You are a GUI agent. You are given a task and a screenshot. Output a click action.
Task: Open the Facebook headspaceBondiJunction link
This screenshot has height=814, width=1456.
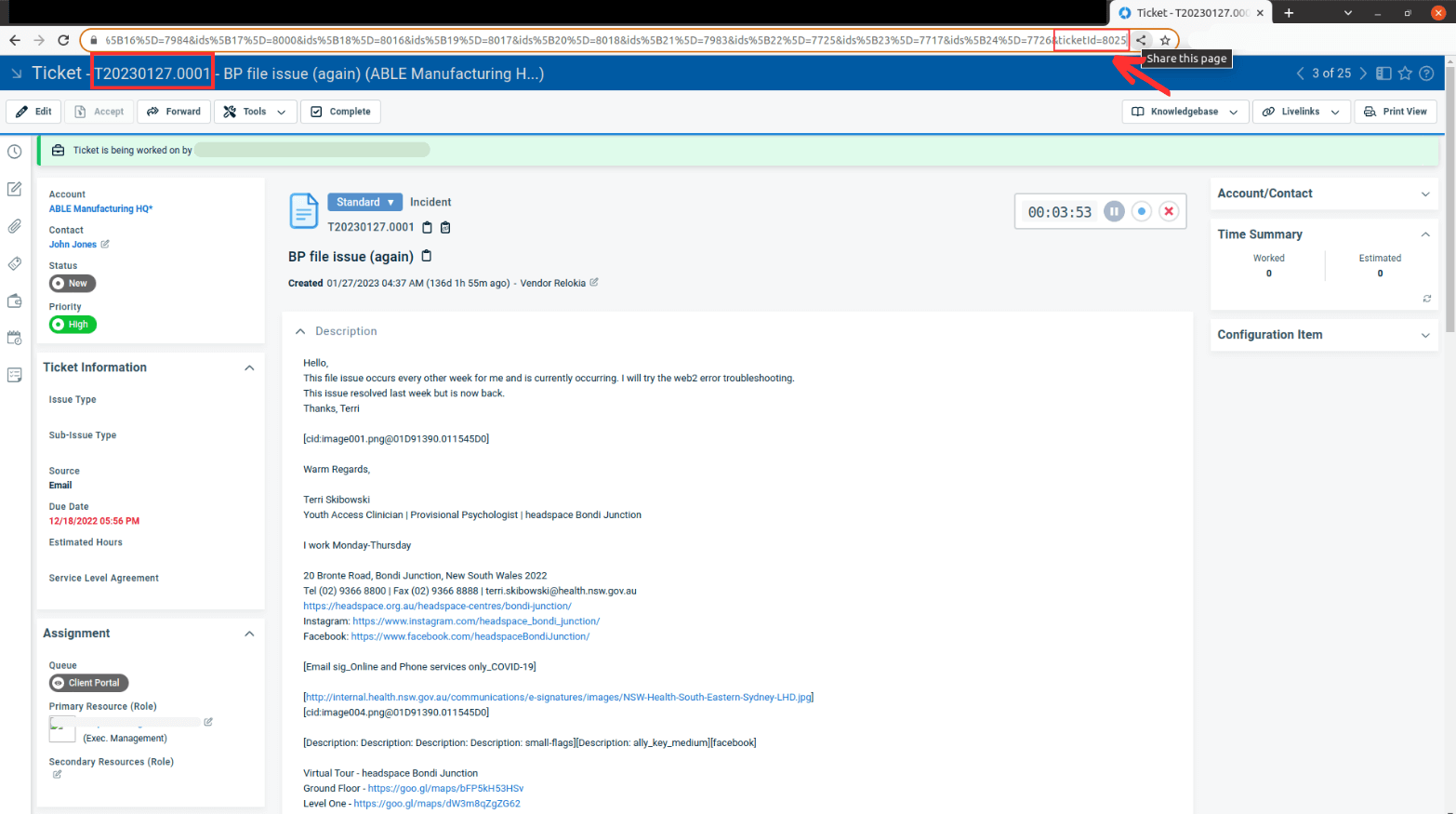coord(470,636)
